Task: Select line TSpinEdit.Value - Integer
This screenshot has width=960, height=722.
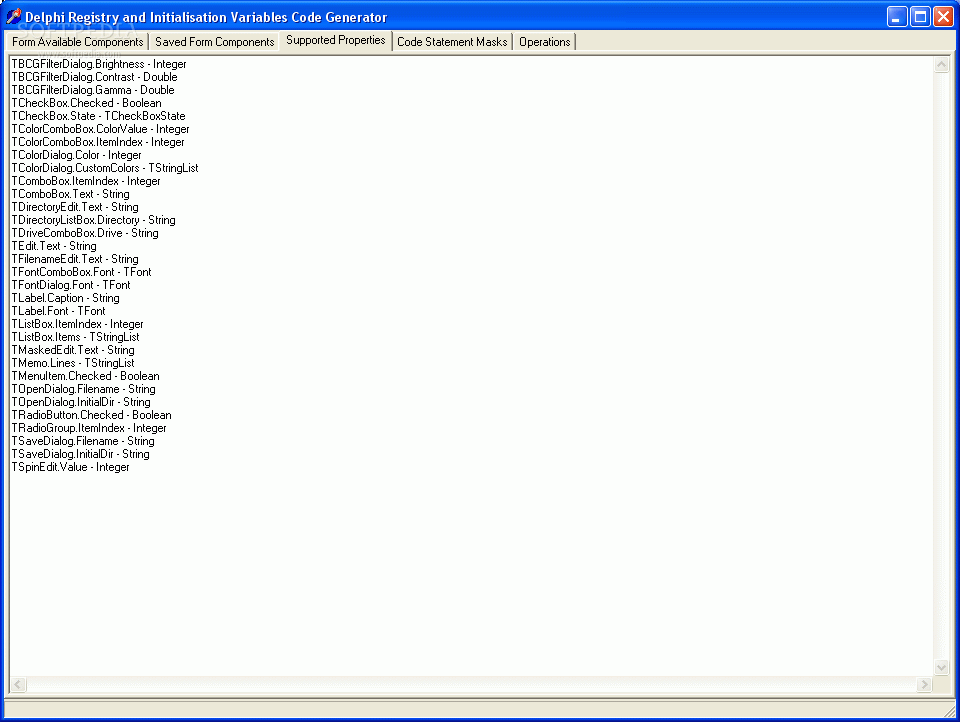Action: click(70, 467)
